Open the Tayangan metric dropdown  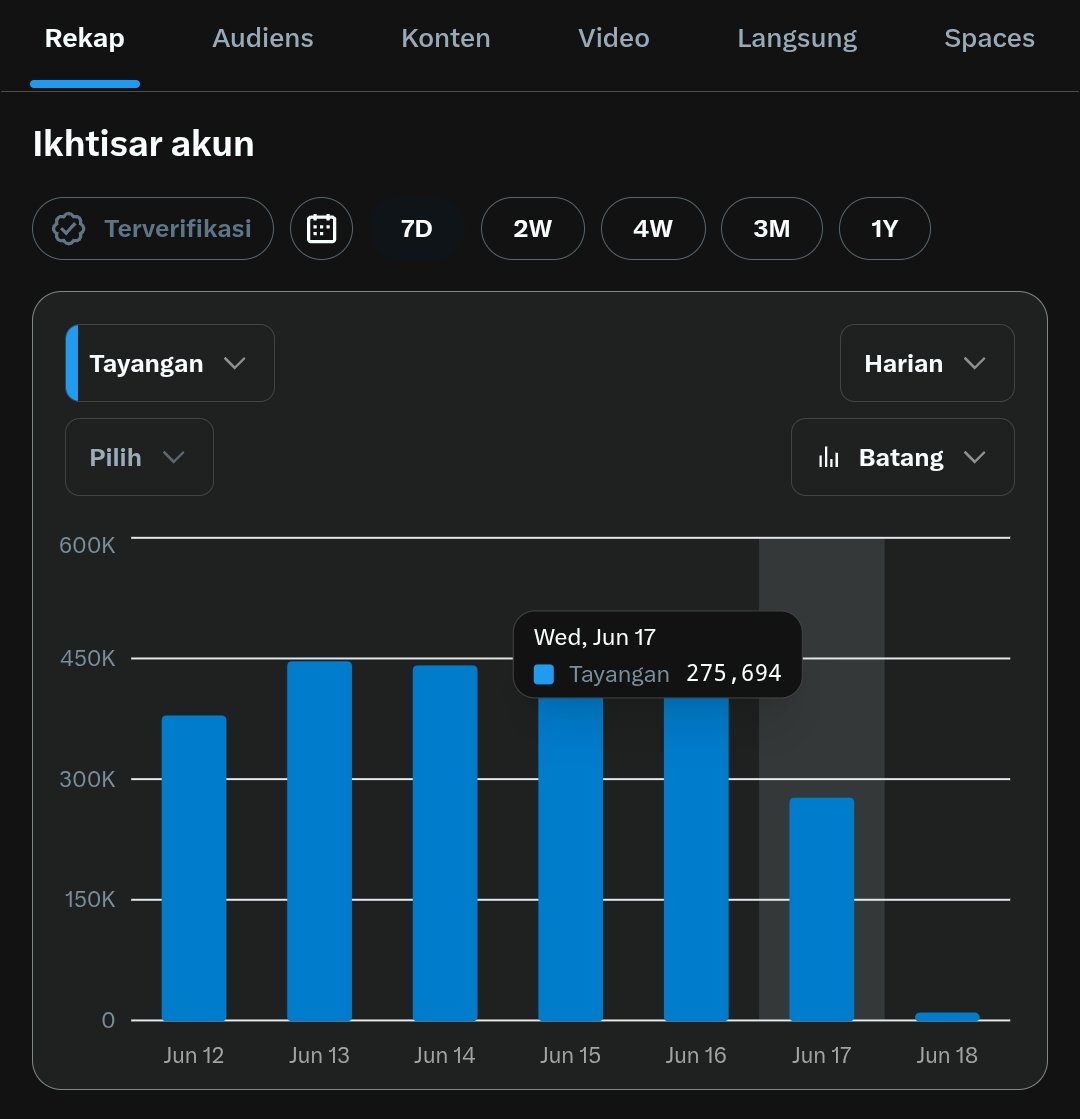coord(170,363)
